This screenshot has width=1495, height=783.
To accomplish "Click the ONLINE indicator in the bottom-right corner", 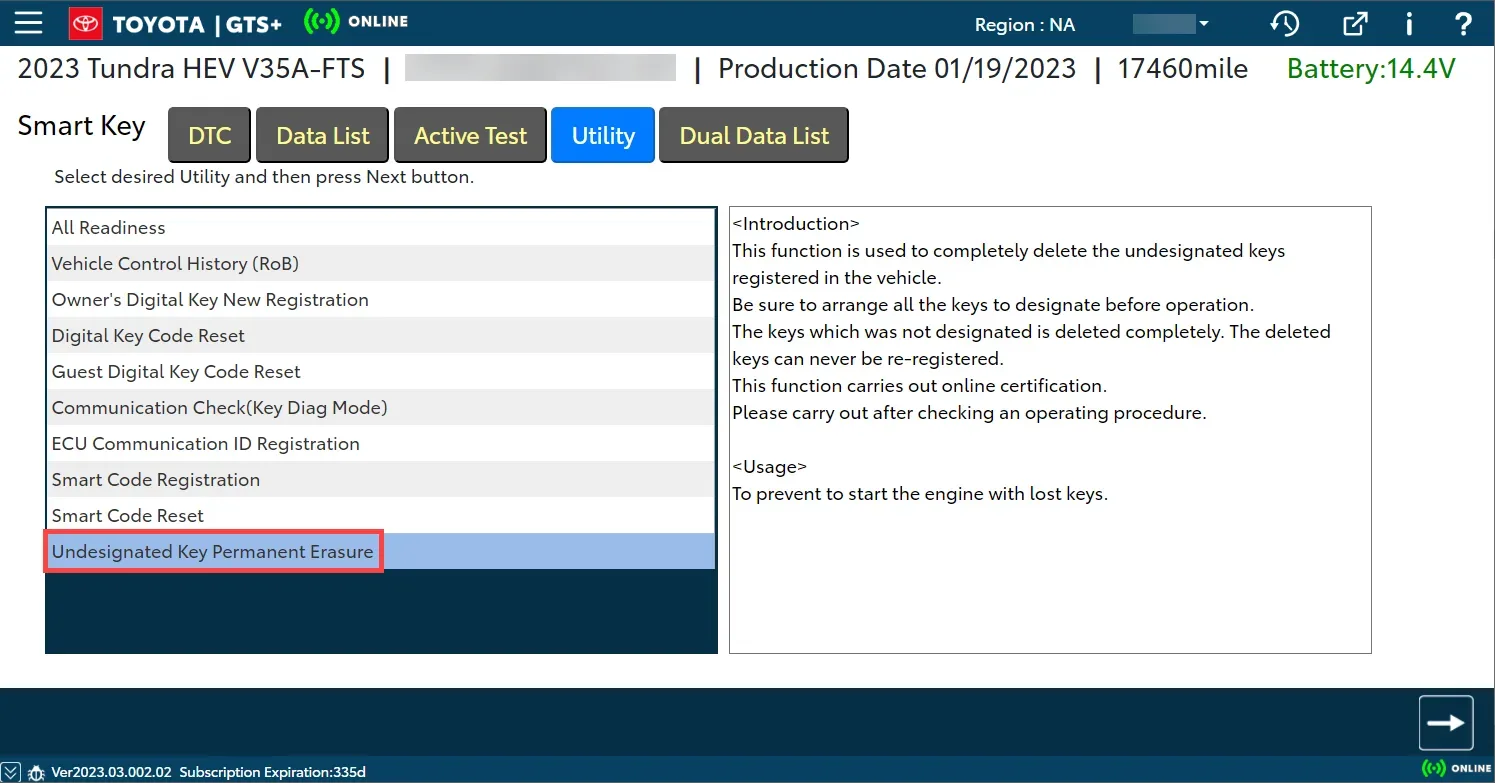I will pos(1456,768).
